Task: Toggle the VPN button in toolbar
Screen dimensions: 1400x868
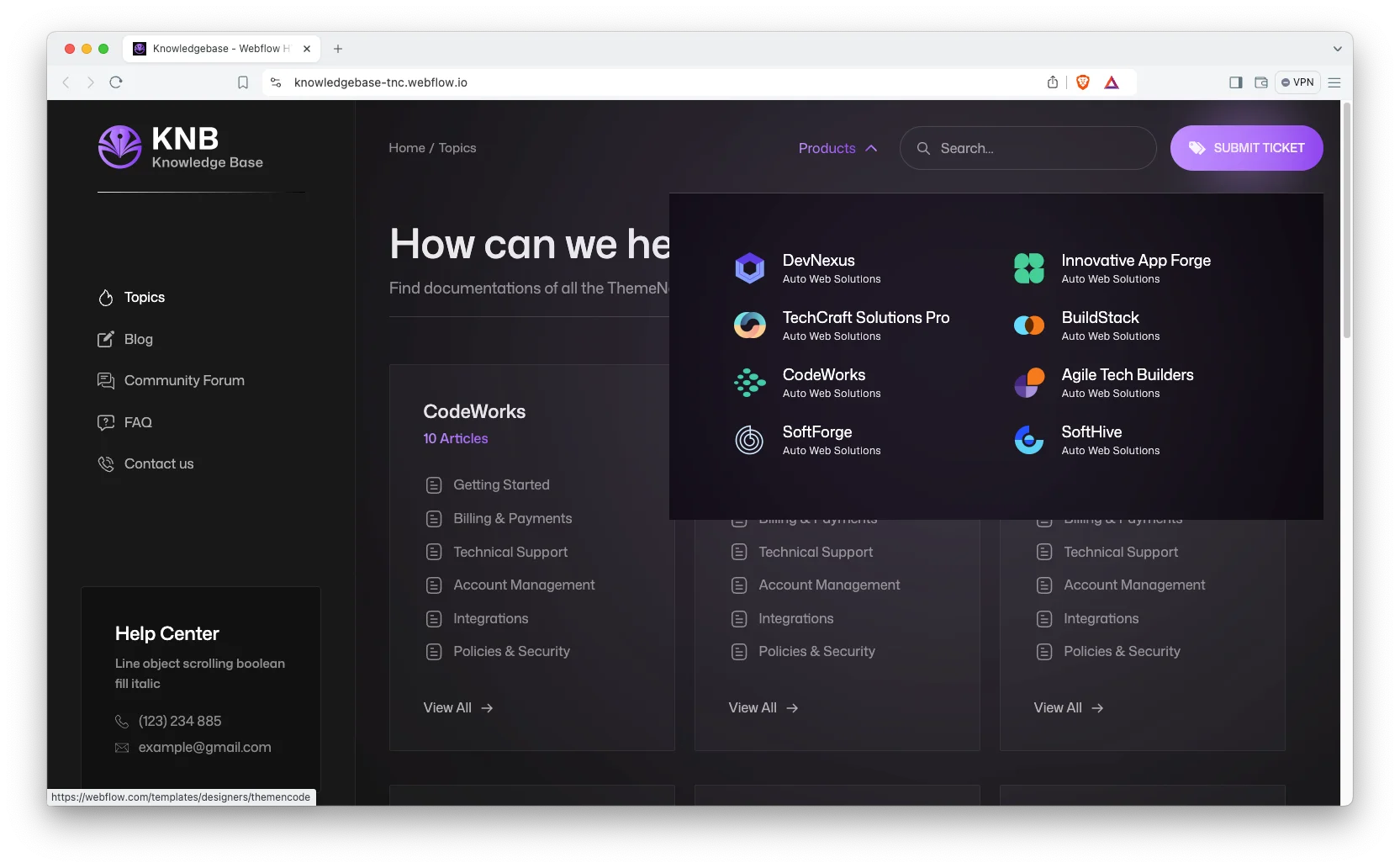Action: (x=1297, y=82)
